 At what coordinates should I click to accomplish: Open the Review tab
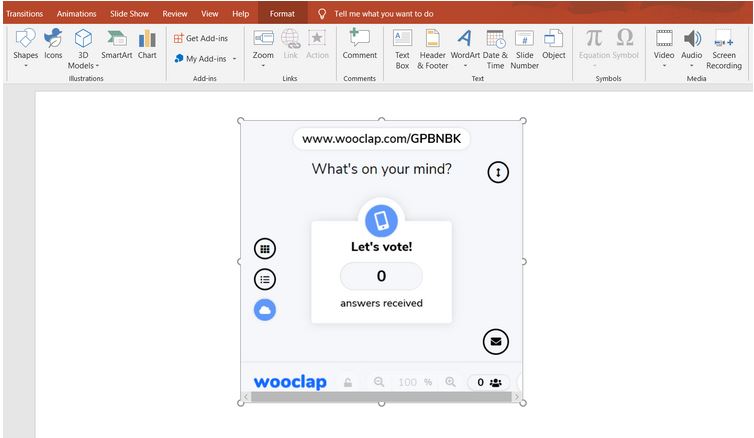pos(175,14)
